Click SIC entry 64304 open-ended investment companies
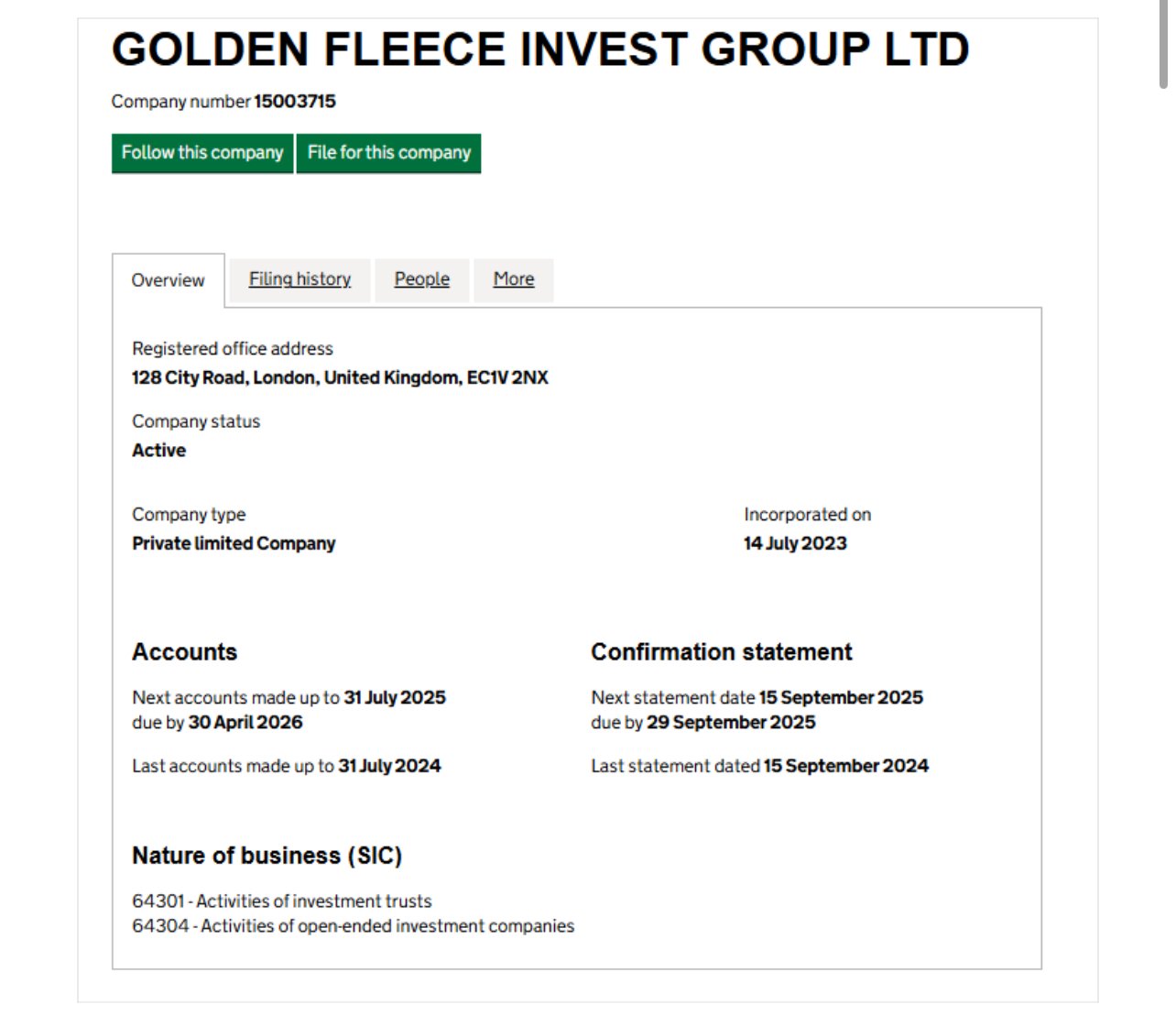The height and width of the screenshot is (1015, 1176). [353, 926]
